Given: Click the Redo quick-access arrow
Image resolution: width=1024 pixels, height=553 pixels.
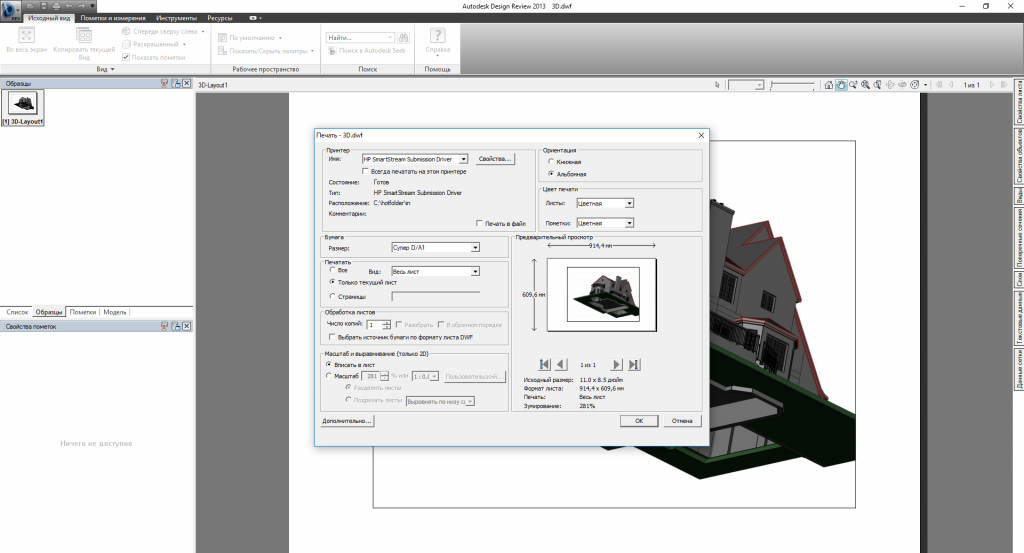Looking at the screenshot, I should (x=82, y=6).
